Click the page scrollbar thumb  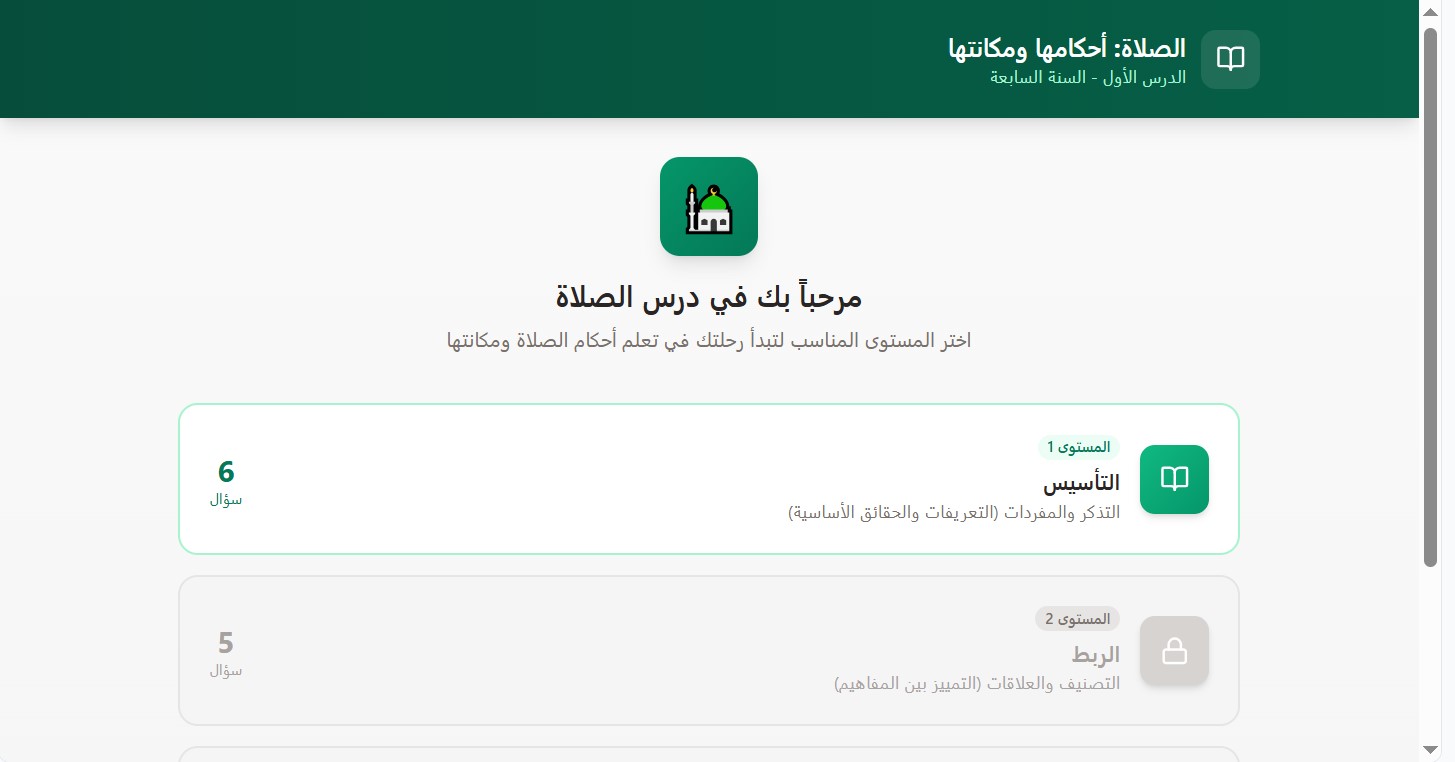1431,296
